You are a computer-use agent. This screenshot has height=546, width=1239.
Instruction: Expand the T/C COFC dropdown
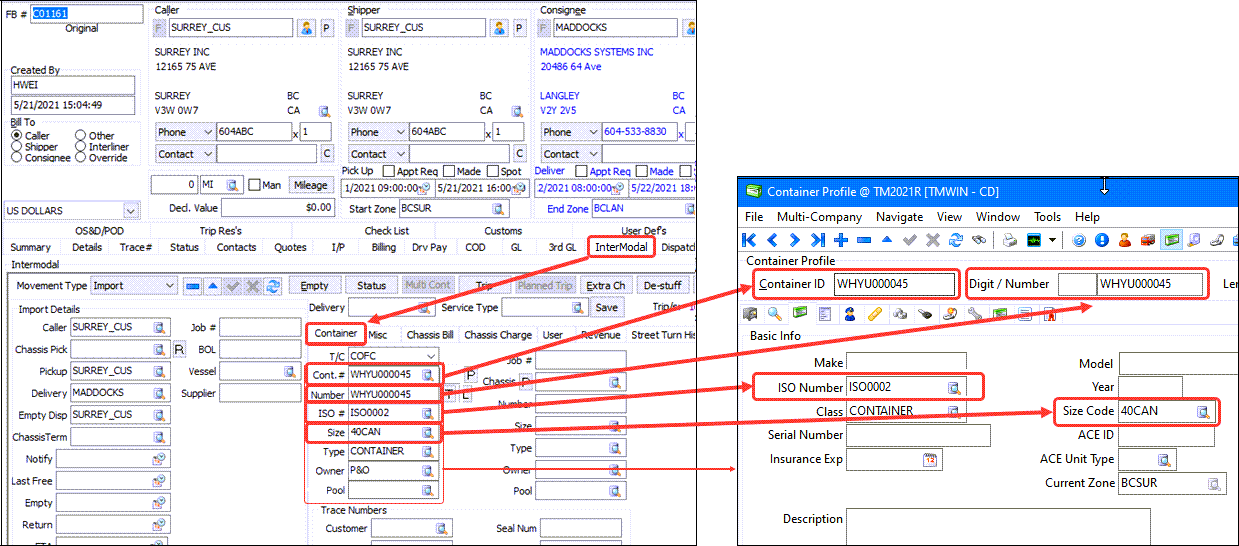pyautogui.click(x=431, y=356)
